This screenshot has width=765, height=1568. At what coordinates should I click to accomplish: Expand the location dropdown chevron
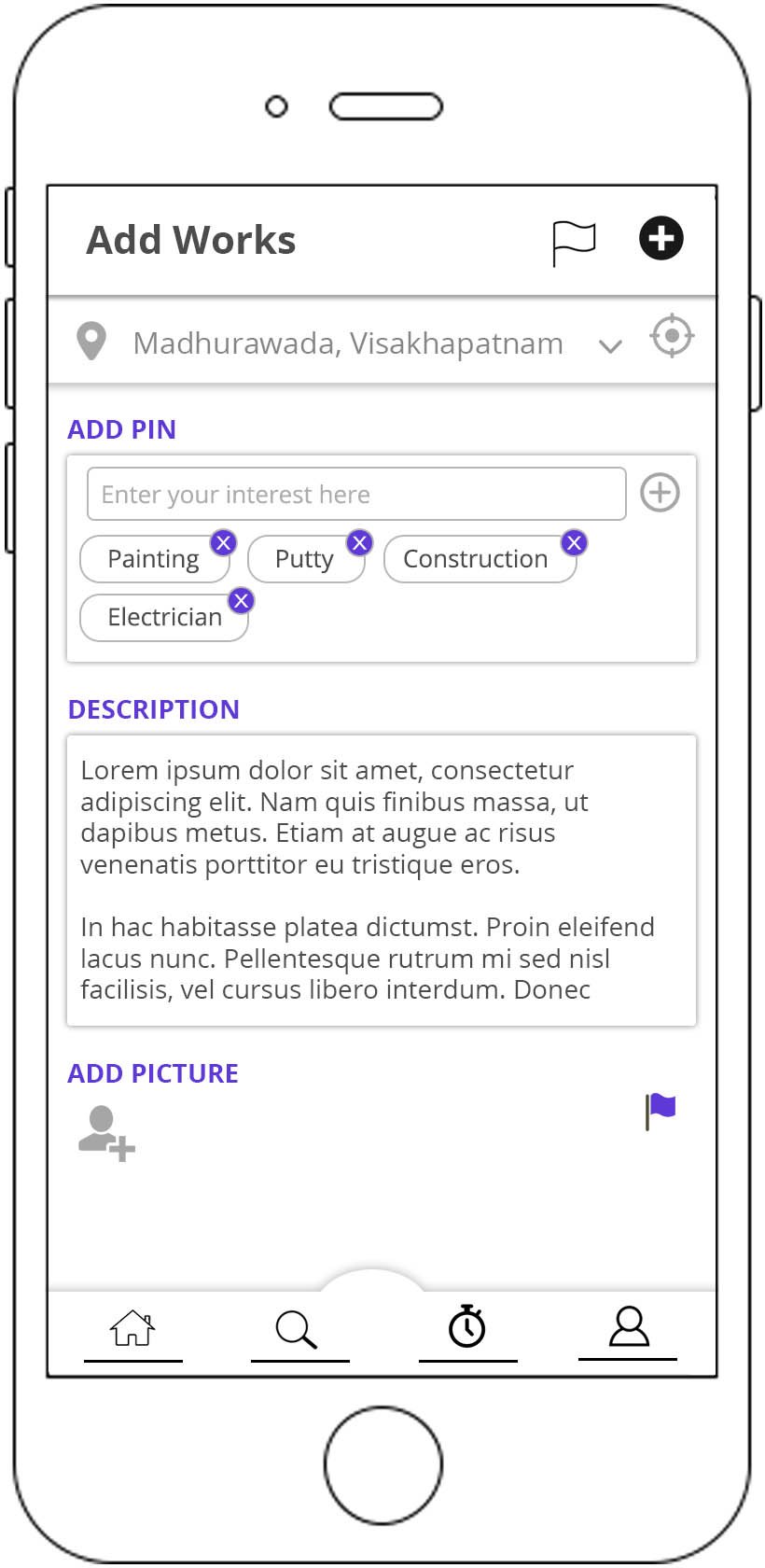[610, 346]
